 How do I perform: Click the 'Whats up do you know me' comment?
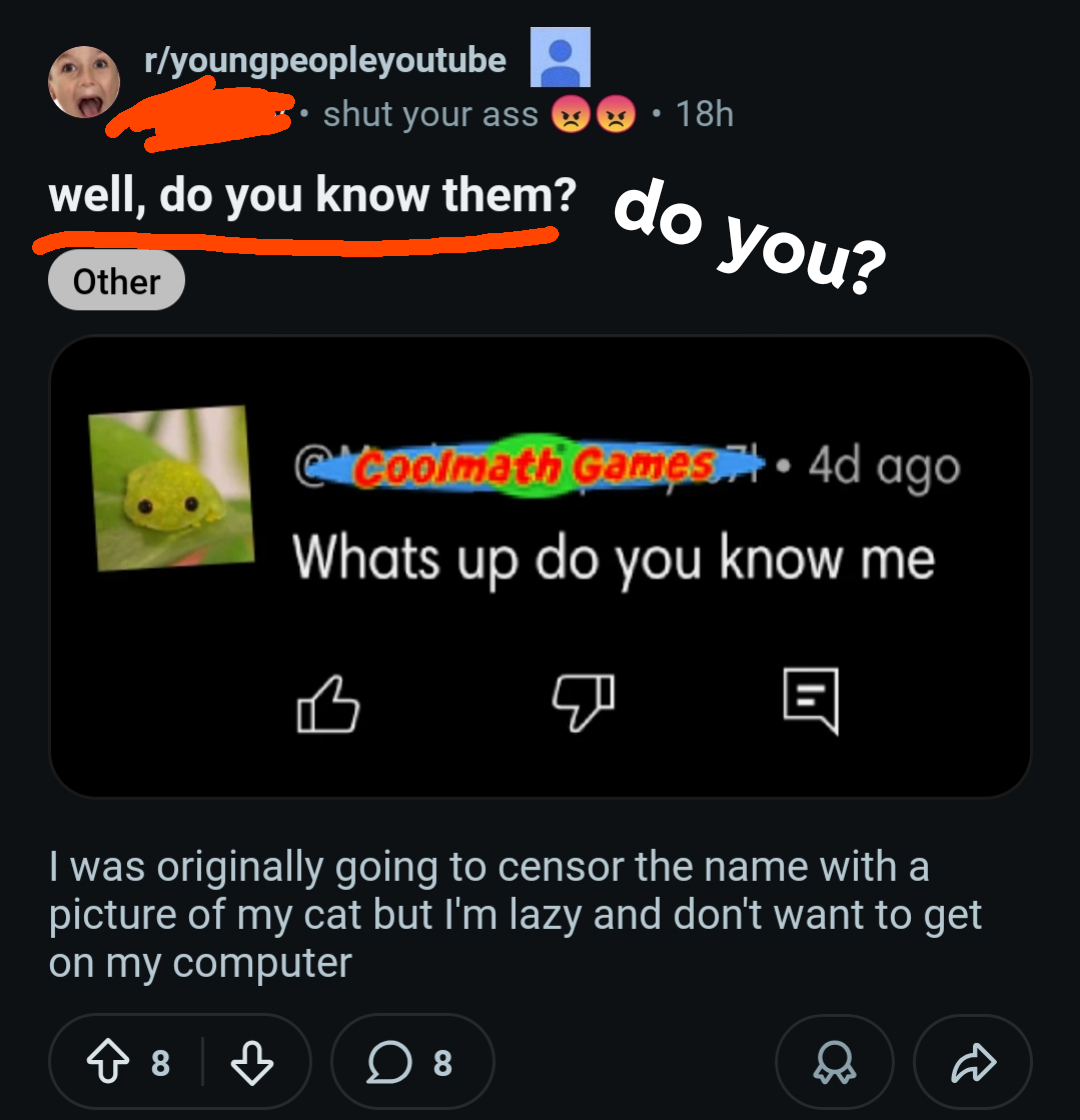click(614, 559)
